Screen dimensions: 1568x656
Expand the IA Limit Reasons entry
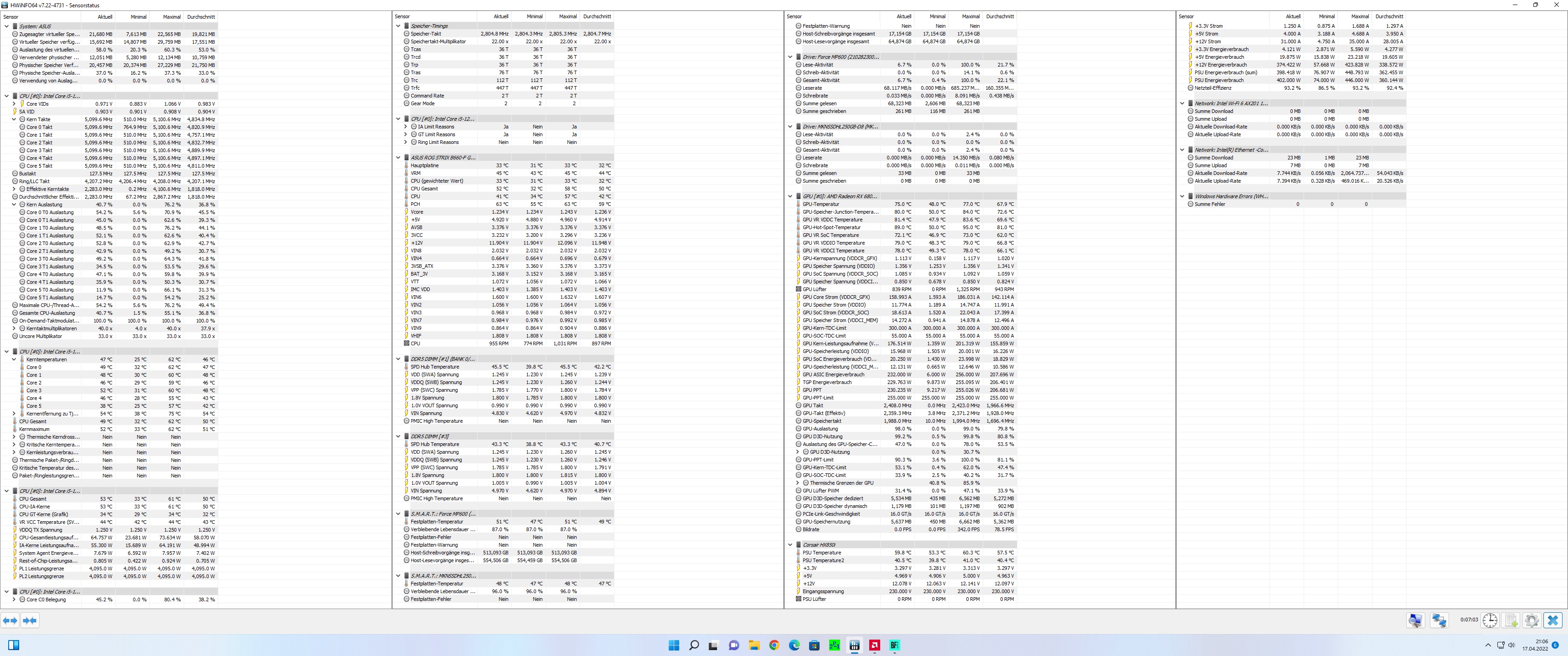pos(405,127)
